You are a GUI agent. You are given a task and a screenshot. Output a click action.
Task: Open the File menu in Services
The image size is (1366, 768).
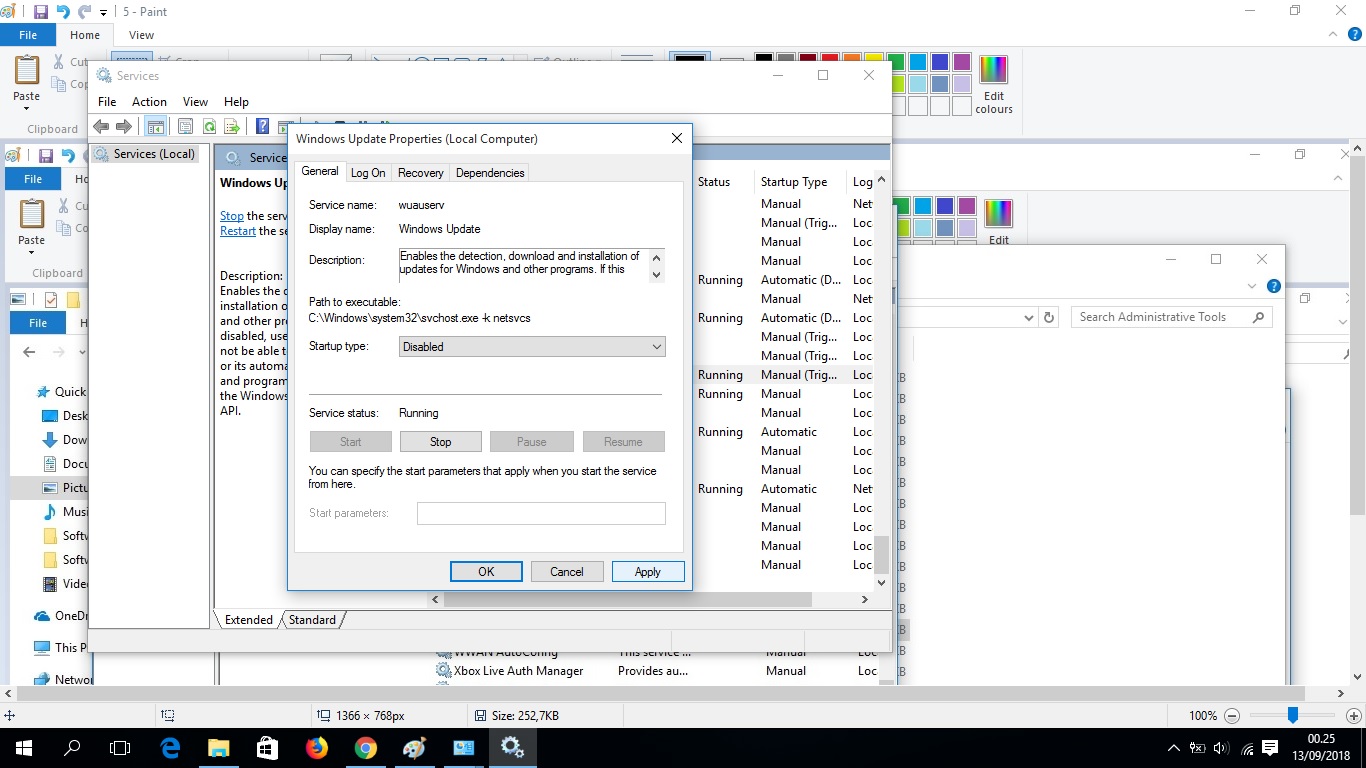tap(107, 102)
